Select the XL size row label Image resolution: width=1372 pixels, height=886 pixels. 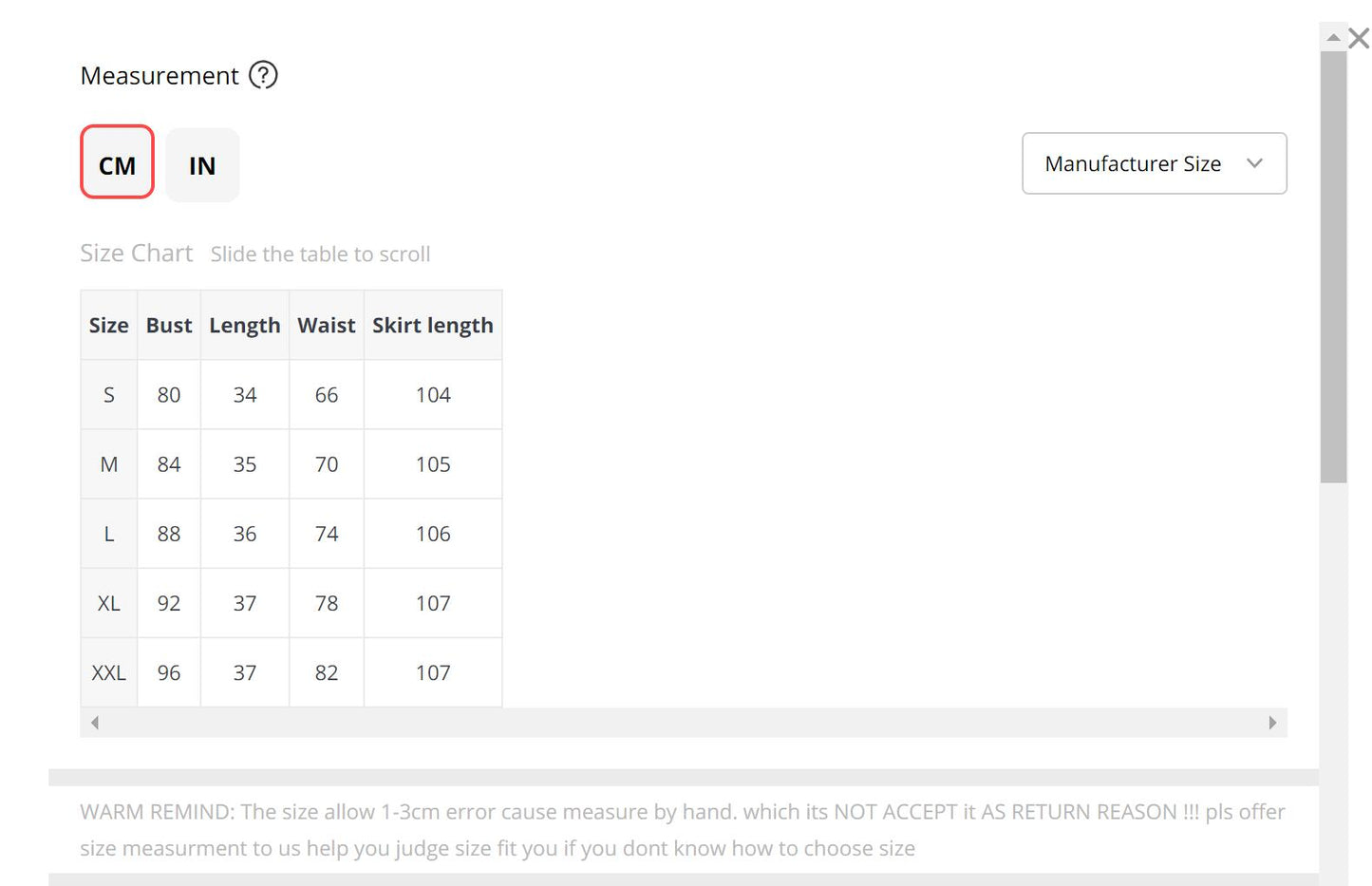click(x=109, y=603)
